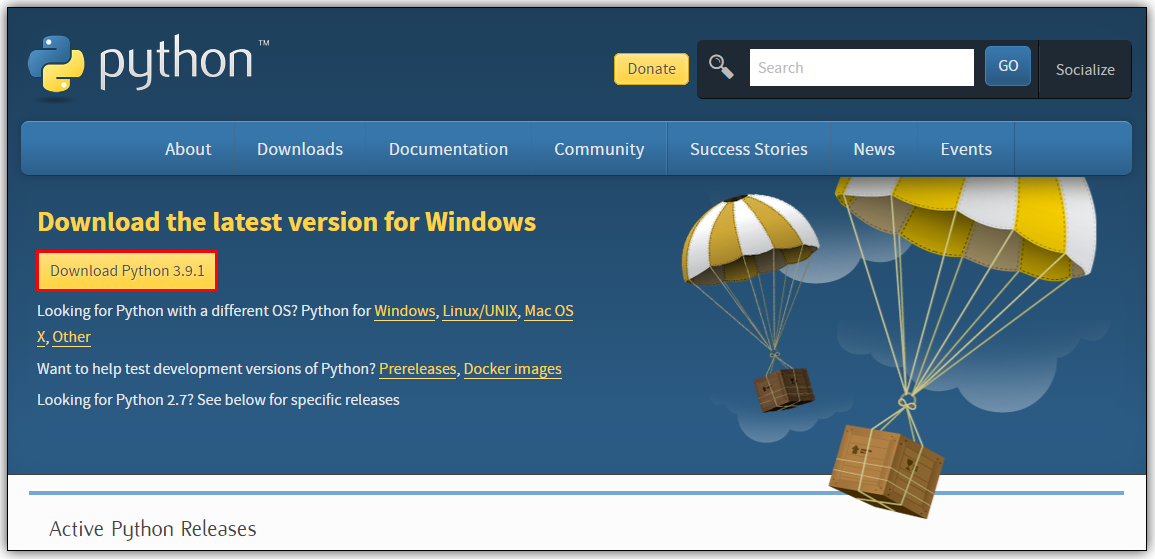Viewport: 1155px width, 559px height.
Task: Click the Download Python 3.9.1 button
Action: pyautogui.click(x=127, y=271)
